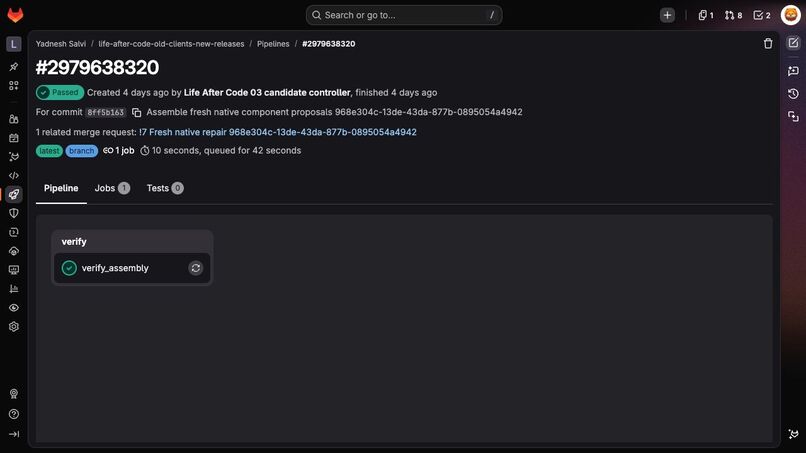The height and width of the screenshot is (453, 806).
Task: Open the project avatar L in sidebar
Action: click(14, 44)
